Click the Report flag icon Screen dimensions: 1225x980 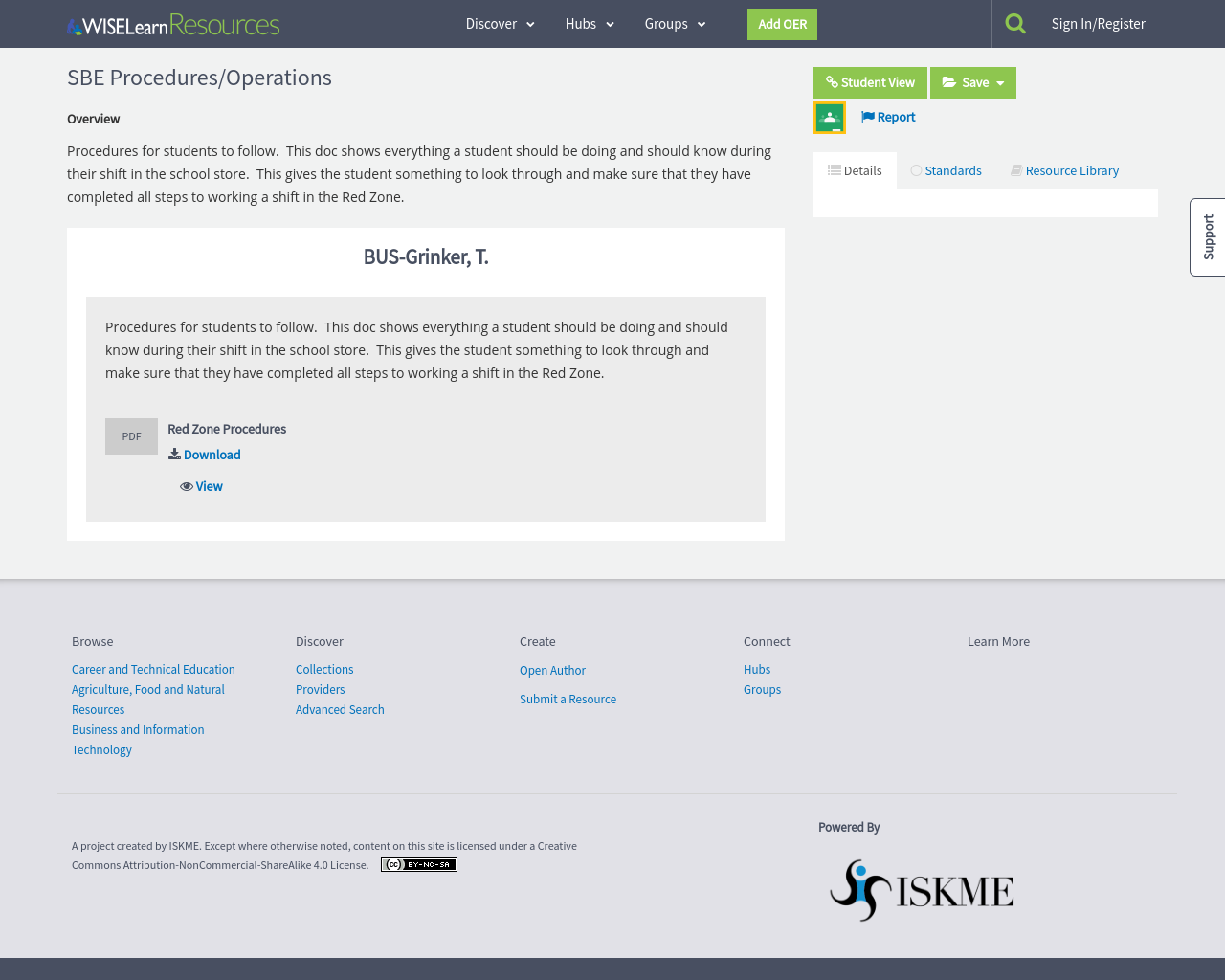pyautogui.click(x=866, y=116)
